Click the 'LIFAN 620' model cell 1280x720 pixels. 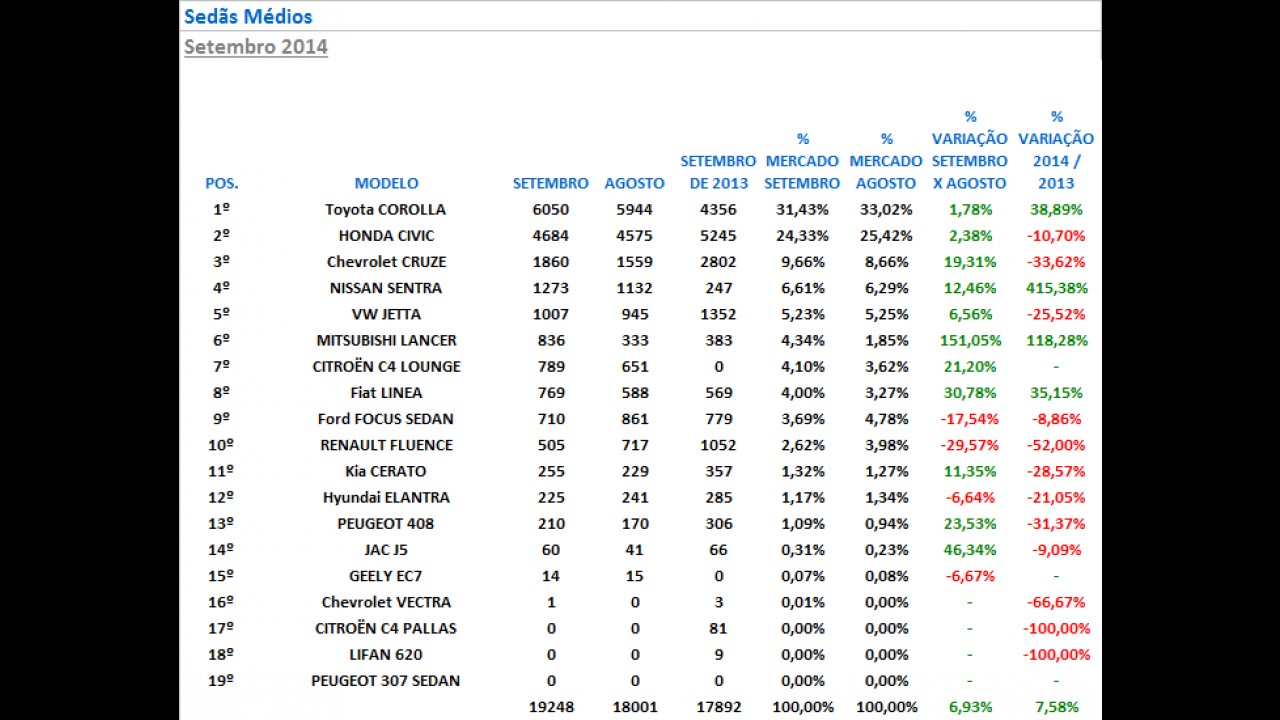[x=386, y=653]
